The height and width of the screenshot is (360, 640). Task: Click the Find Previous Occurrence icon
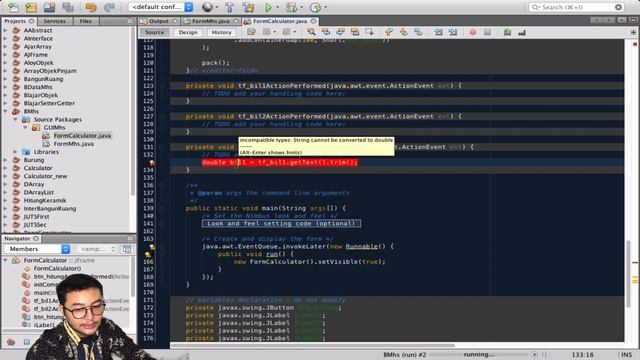point(326,32)
